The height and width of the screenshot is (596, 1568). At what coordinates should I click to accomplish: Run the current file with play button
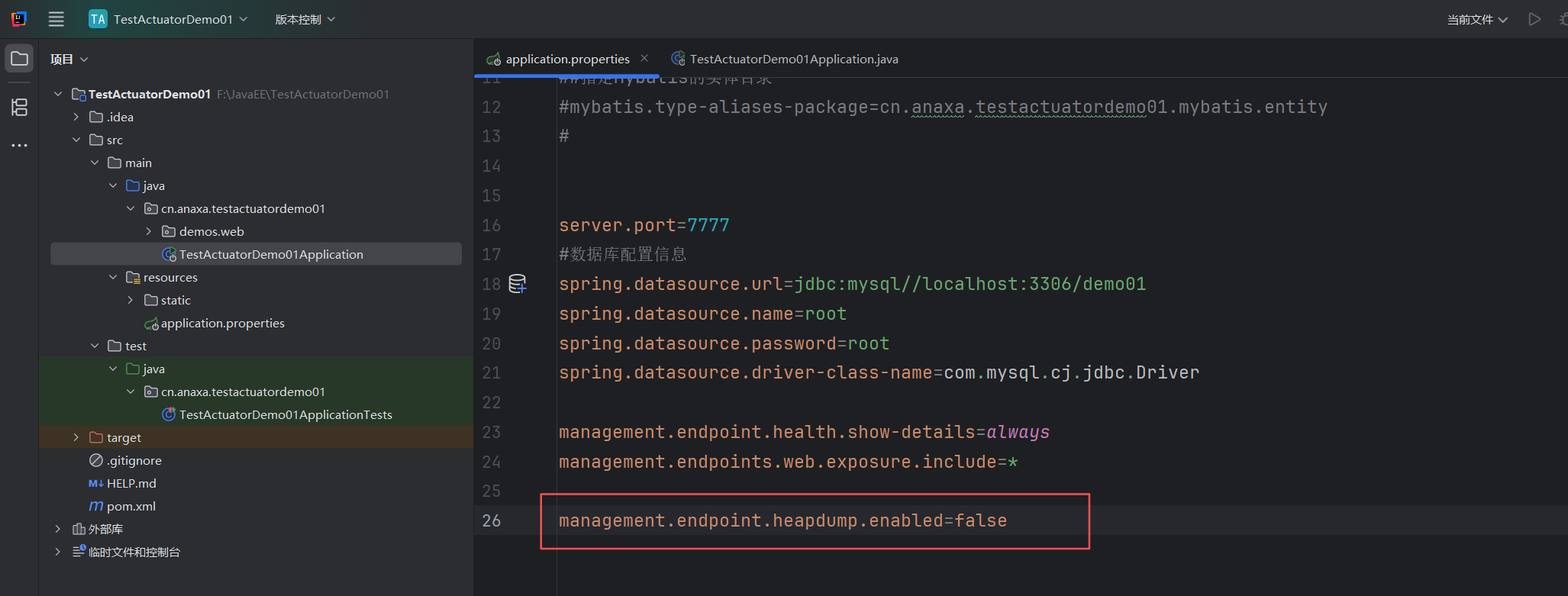[1534, 19]
